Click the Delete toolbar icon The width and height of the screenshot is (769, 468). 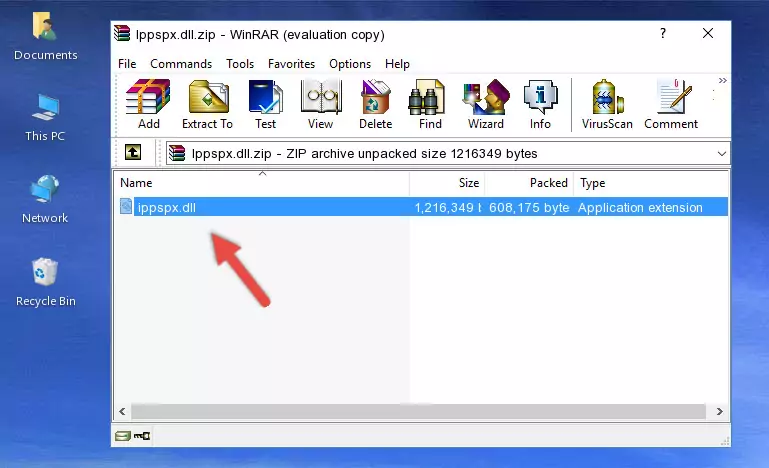pos(376,104)
